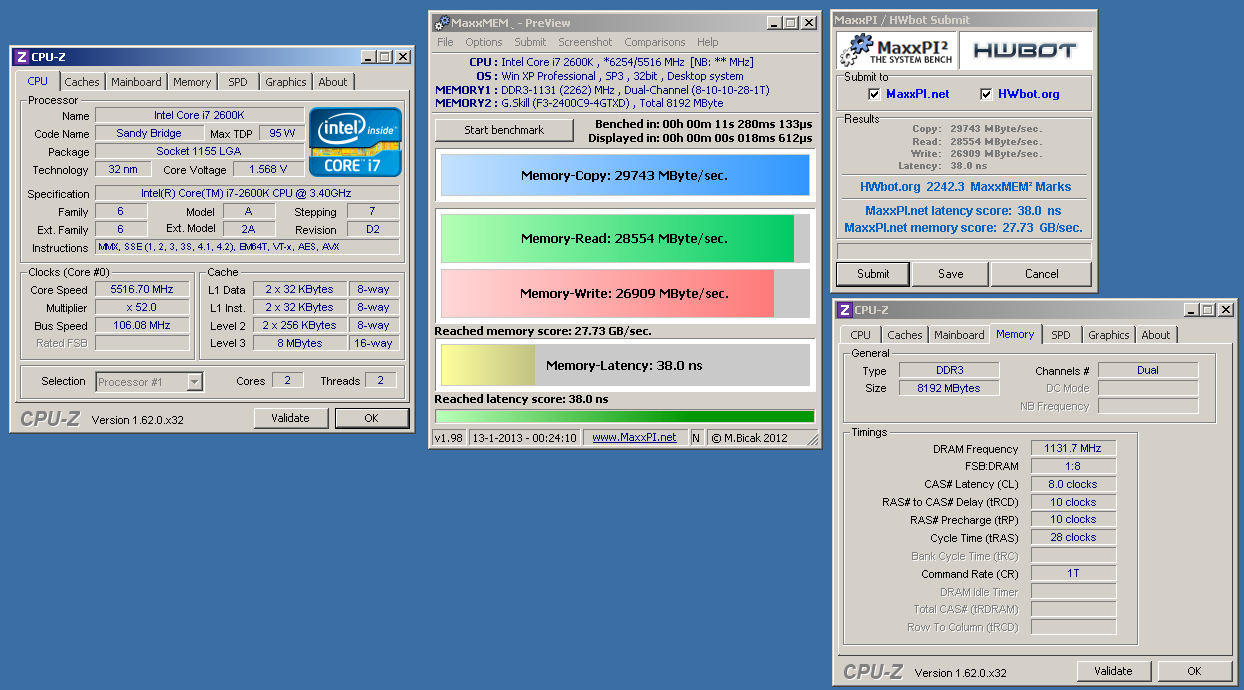Click Cancel button in HWbot Submit dialog
This screenshot has height=690, width=1244.
[x=1041, y=274]
